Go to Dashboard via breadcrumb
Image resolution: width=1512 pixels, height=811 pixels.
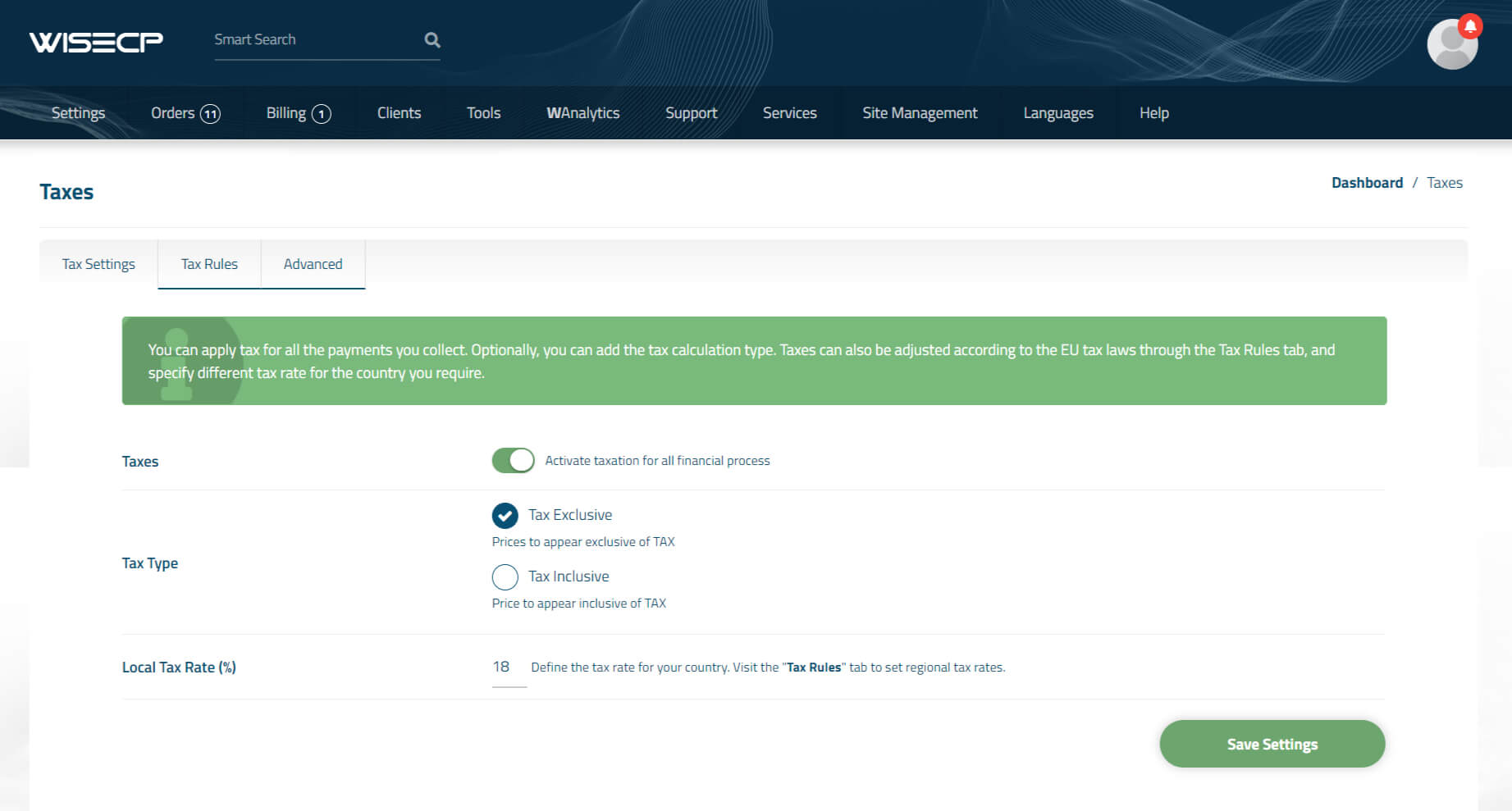point(1367,183)
